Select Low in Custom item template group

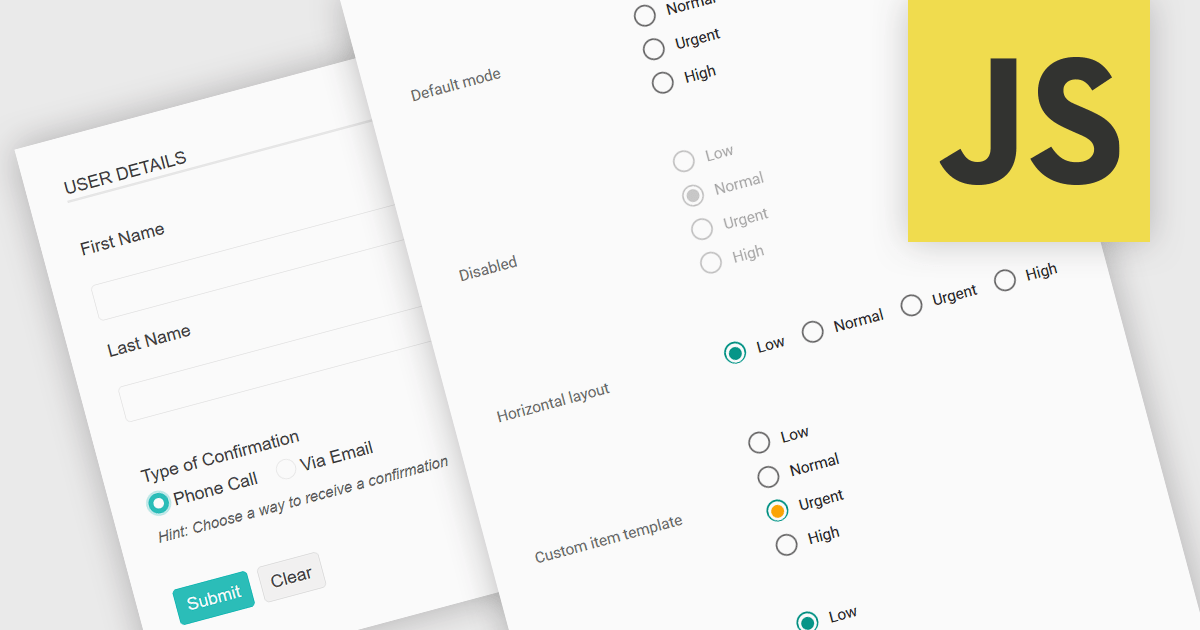[x=759, y=442]
